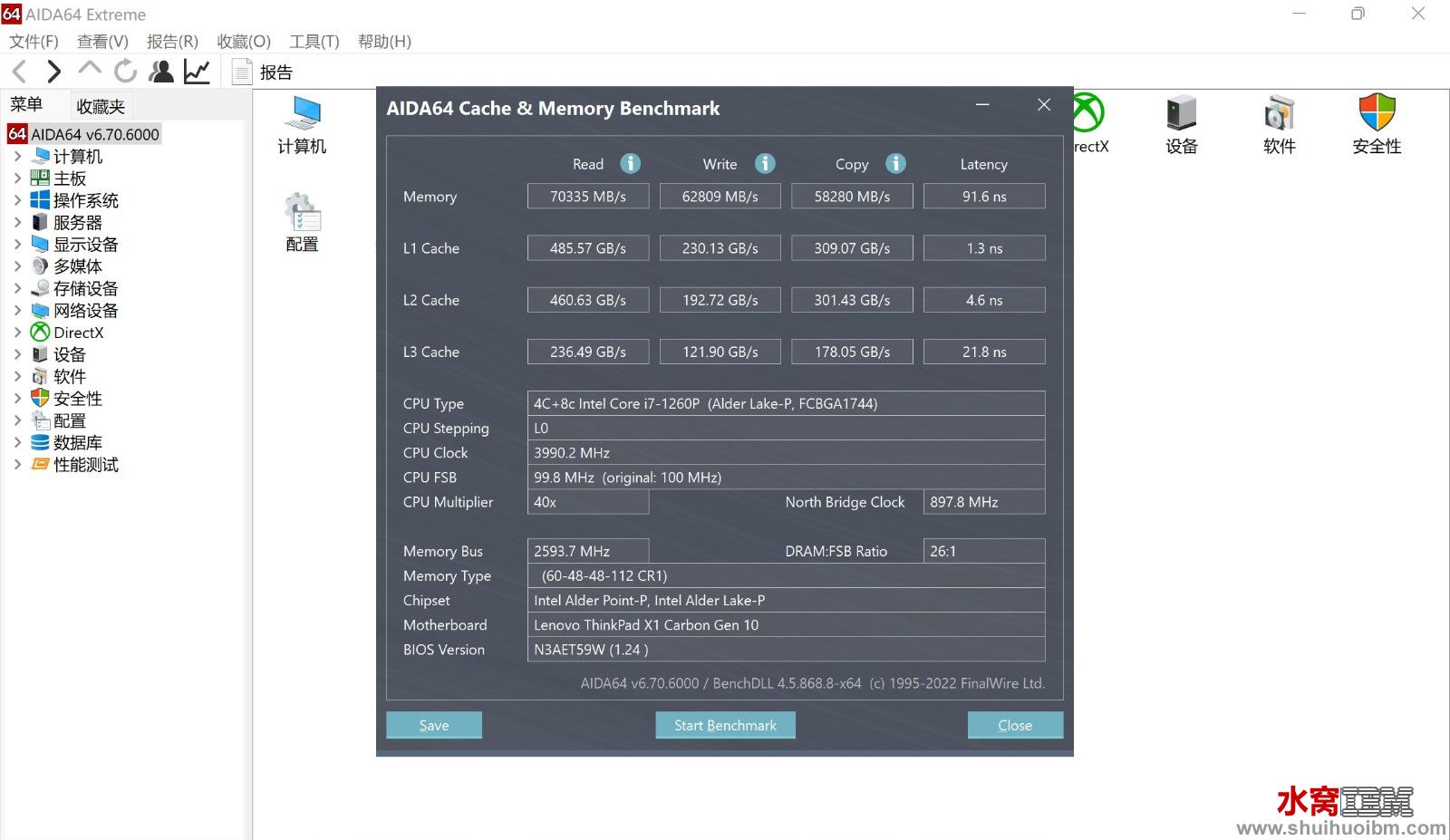Click the CPU Type field
The width and height of the screenshot is (1450, 840).
[x=786, y=403]
